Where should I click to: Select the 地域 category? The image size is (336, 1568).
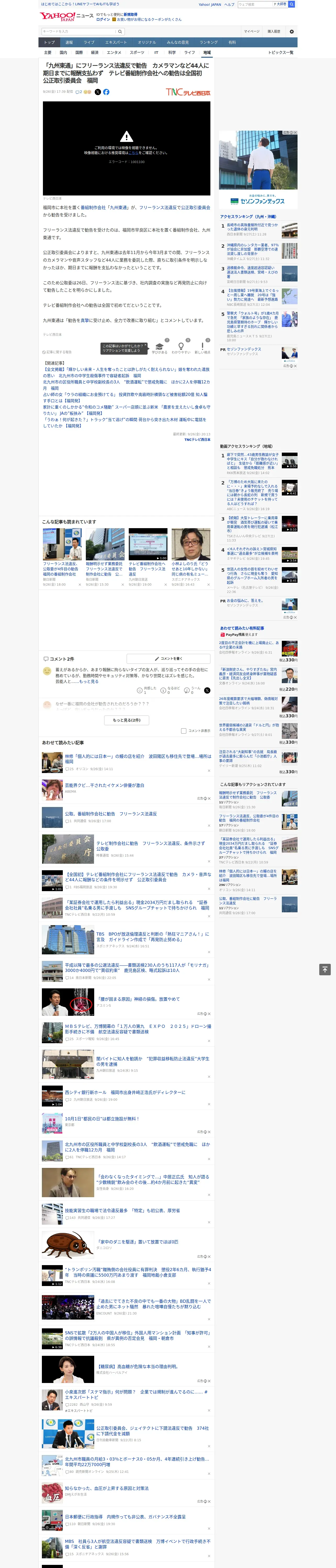[x=207, y=52]
